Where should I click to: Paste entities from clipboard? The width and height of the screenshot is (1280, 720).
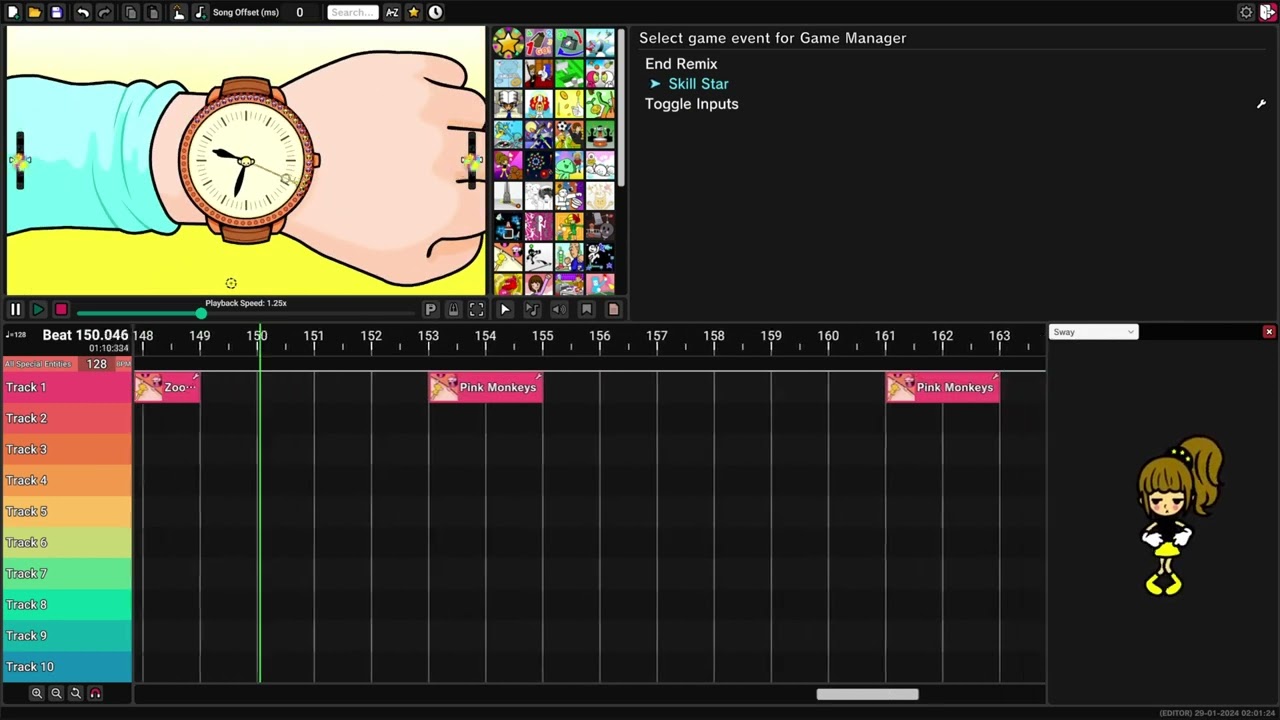[153, 12]
